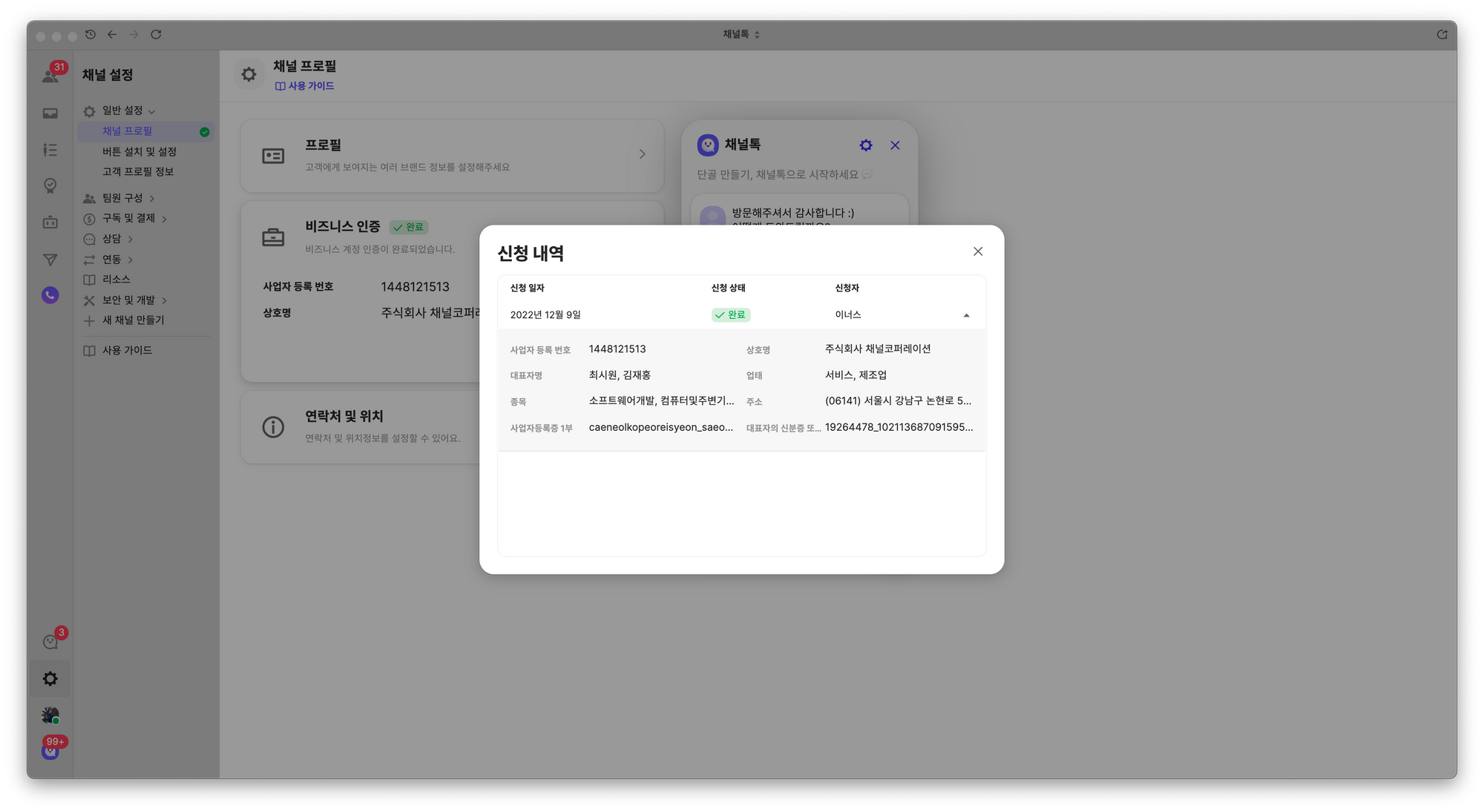The width and height of the screenshot is (1484, 812).
Task: Close the 신청 내역 dialog
Action: point(977,251)
